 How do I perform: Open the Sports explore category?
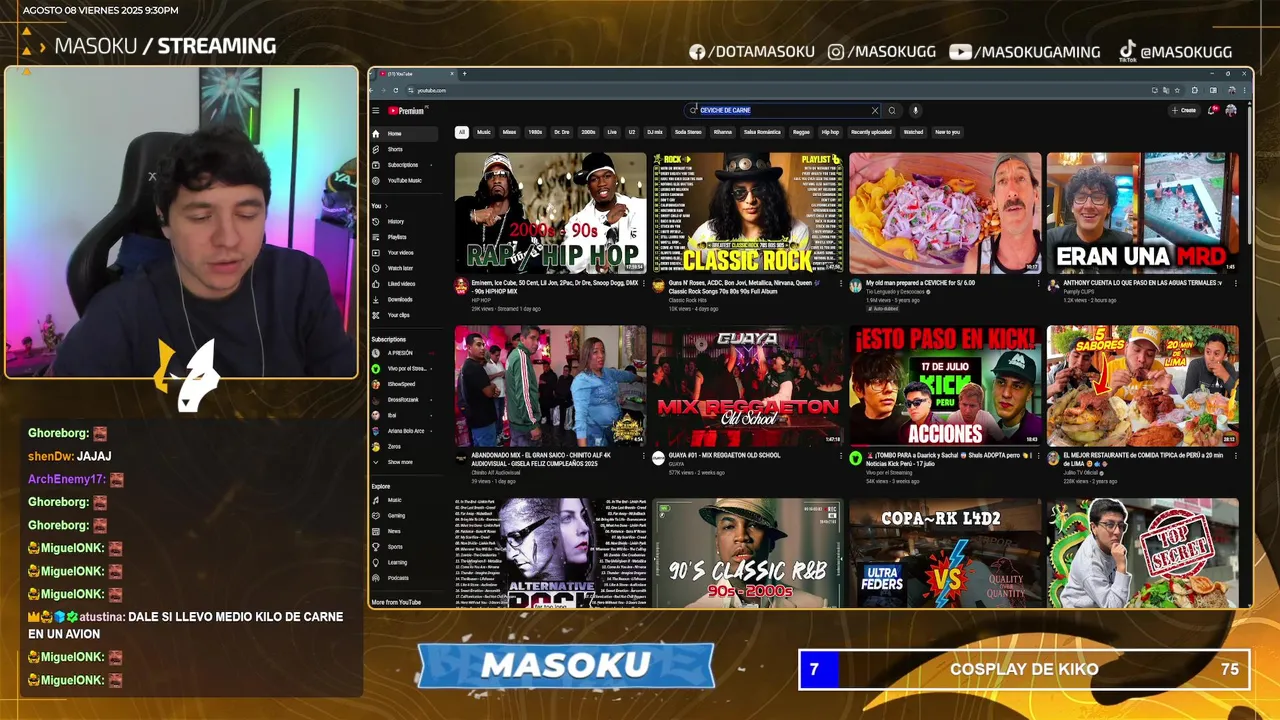(x=404, y=547)
